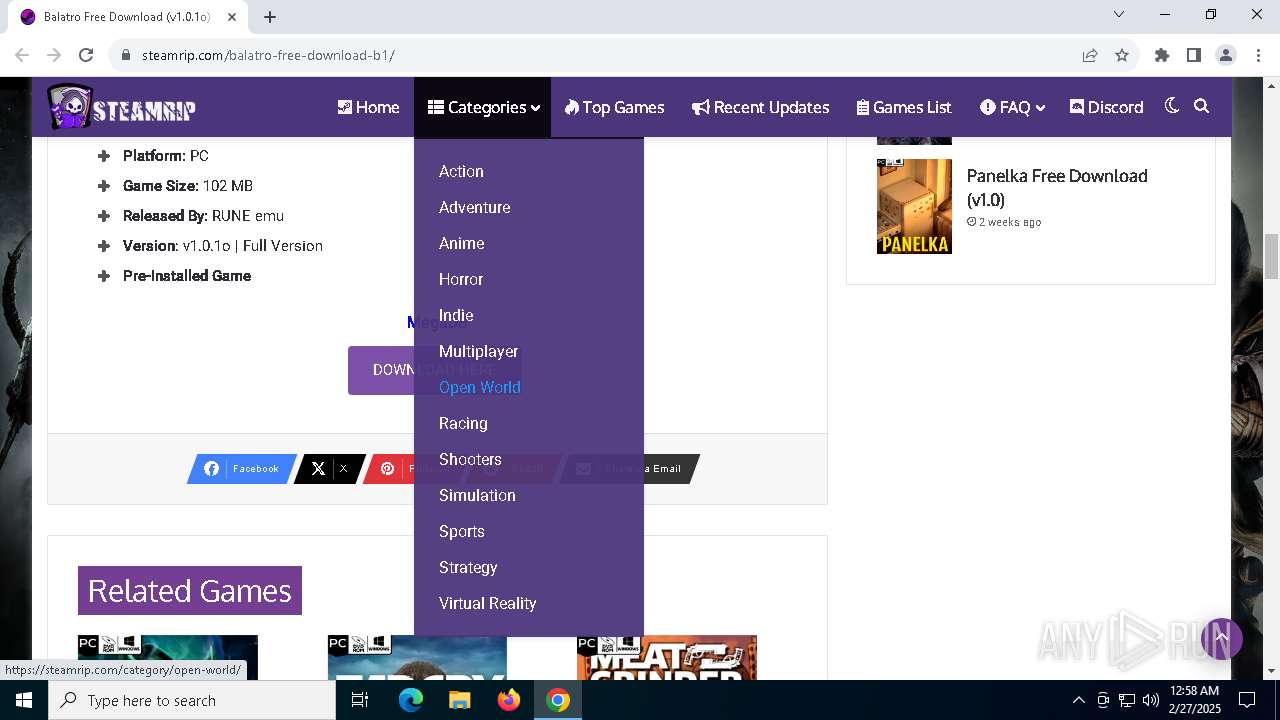The width and height of the screenshot is (1280, 720).
Task: Expand the FAQ dropdown menu
Action: coord(1012,107)
